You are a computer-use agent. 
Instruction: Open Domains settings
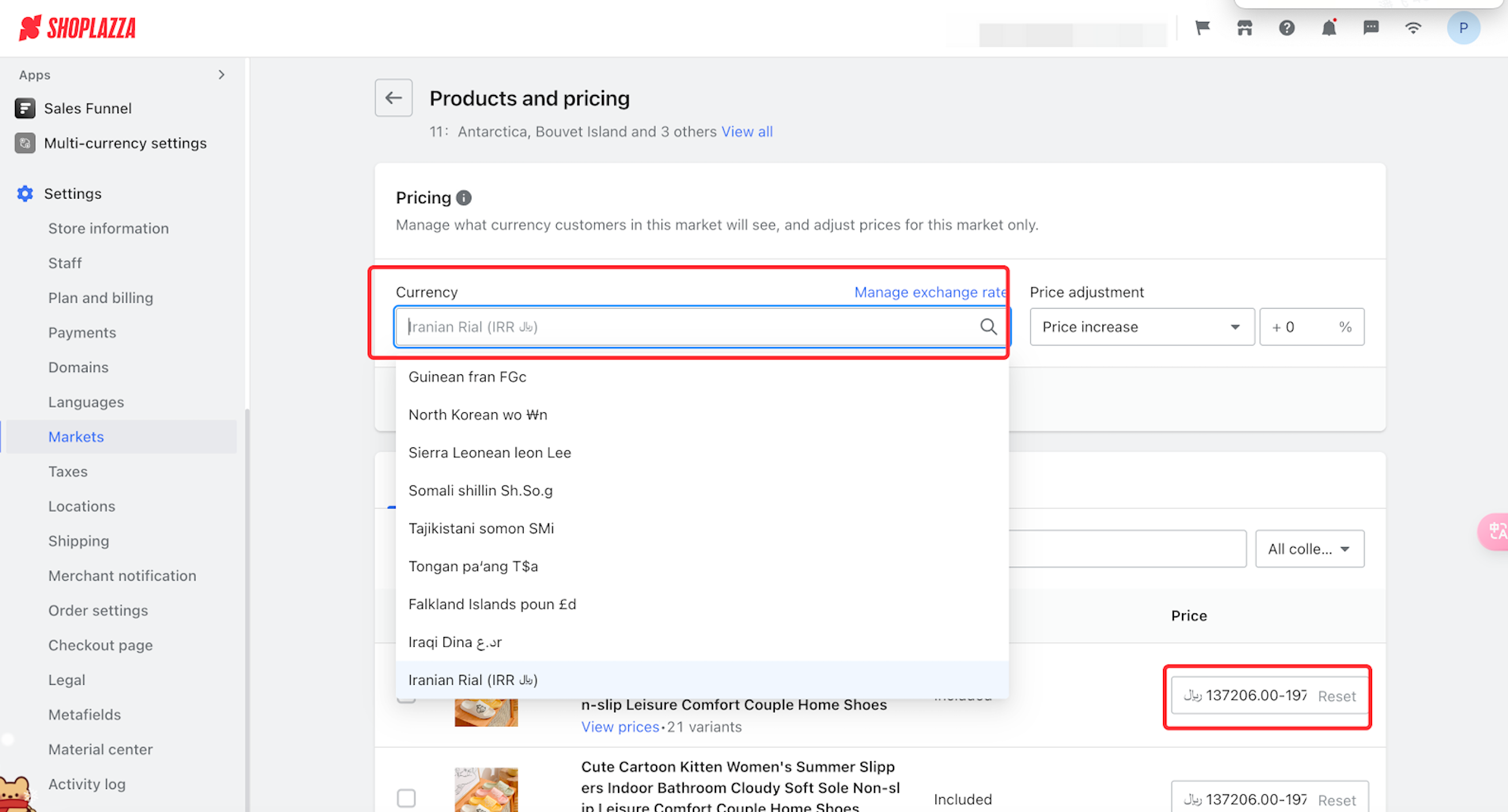point(78,367)
